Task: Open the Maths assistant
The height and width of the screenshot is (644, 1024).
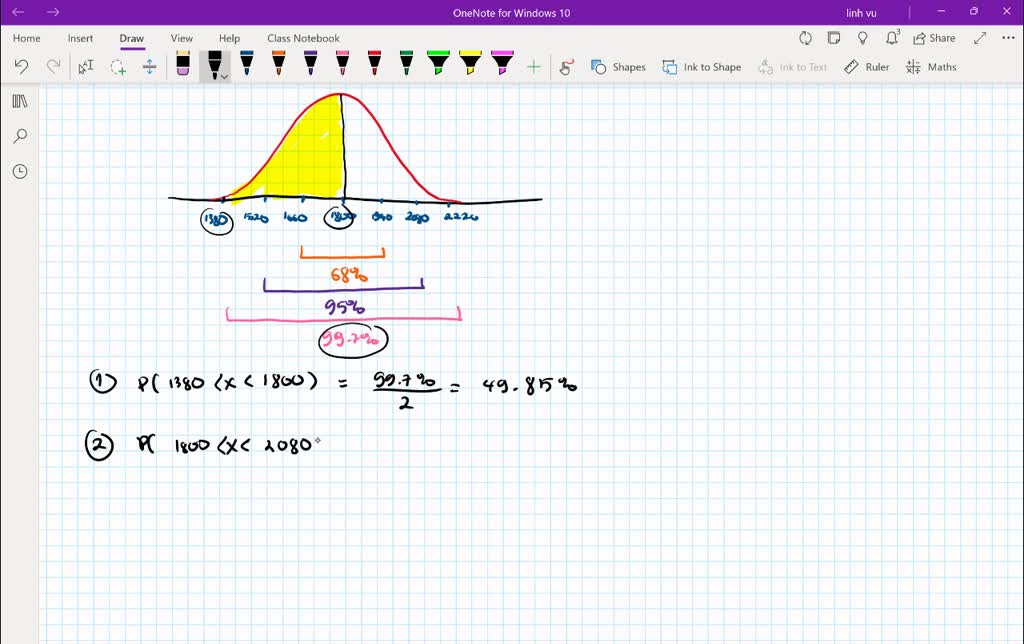Action: click(931, 66)
